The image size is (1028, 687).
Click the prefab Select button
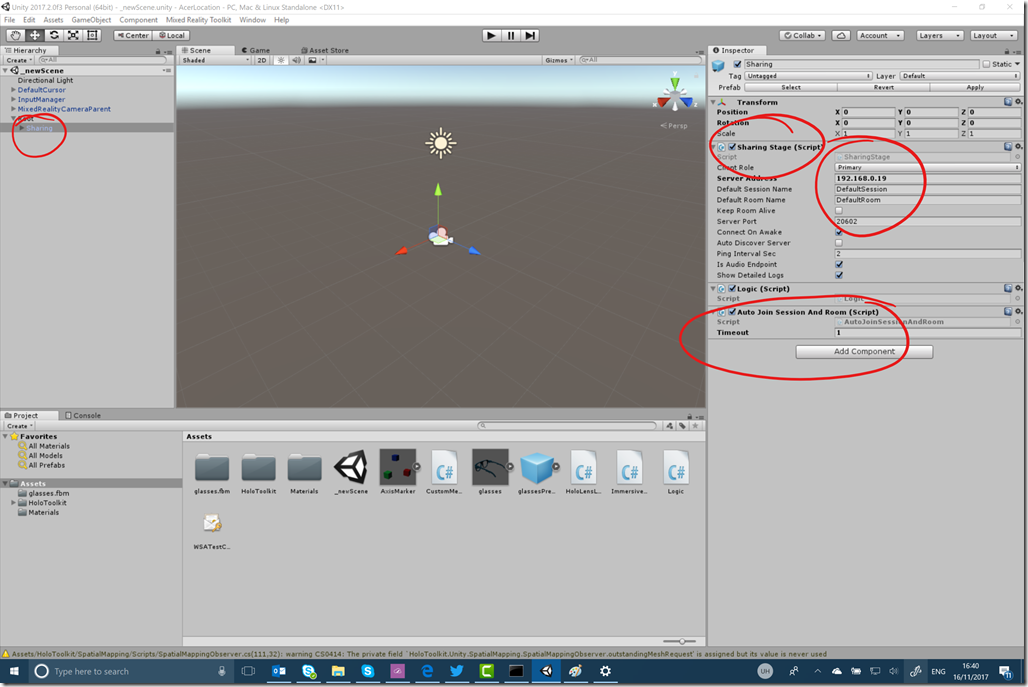pyautogui.click(x=791, y=87)
